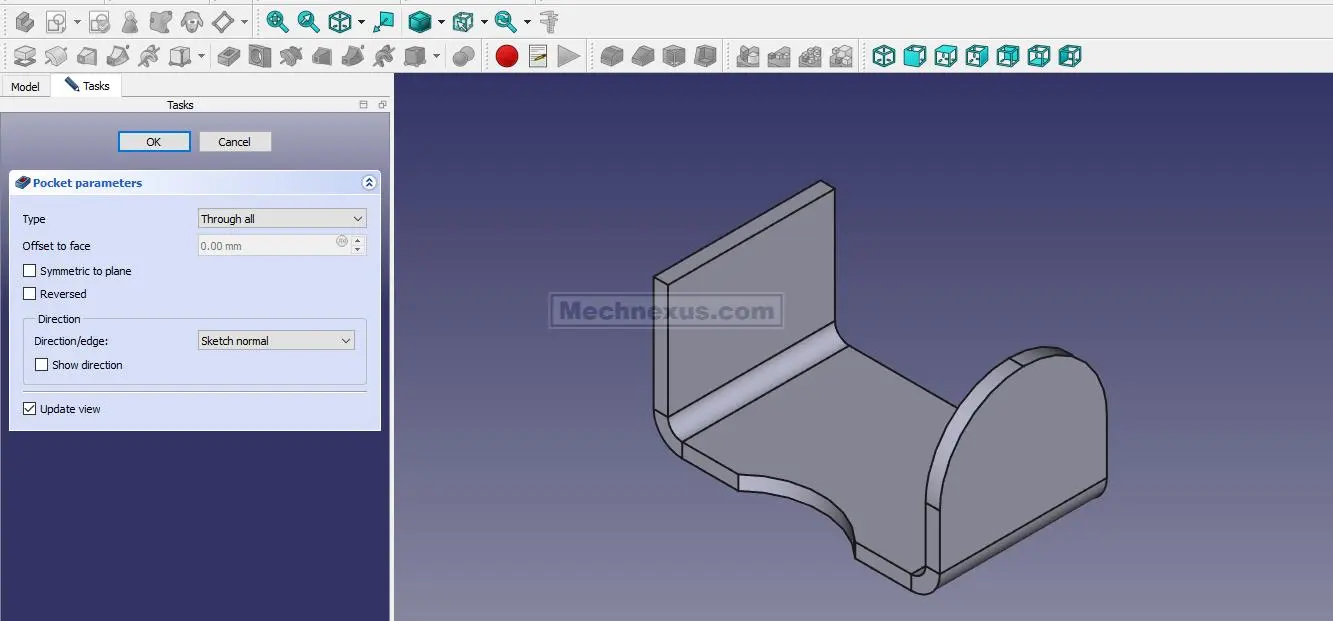Open the Direction/edge Sketch normal dropdown
This screenshot has height=621, width=1333.
point(276,341)
